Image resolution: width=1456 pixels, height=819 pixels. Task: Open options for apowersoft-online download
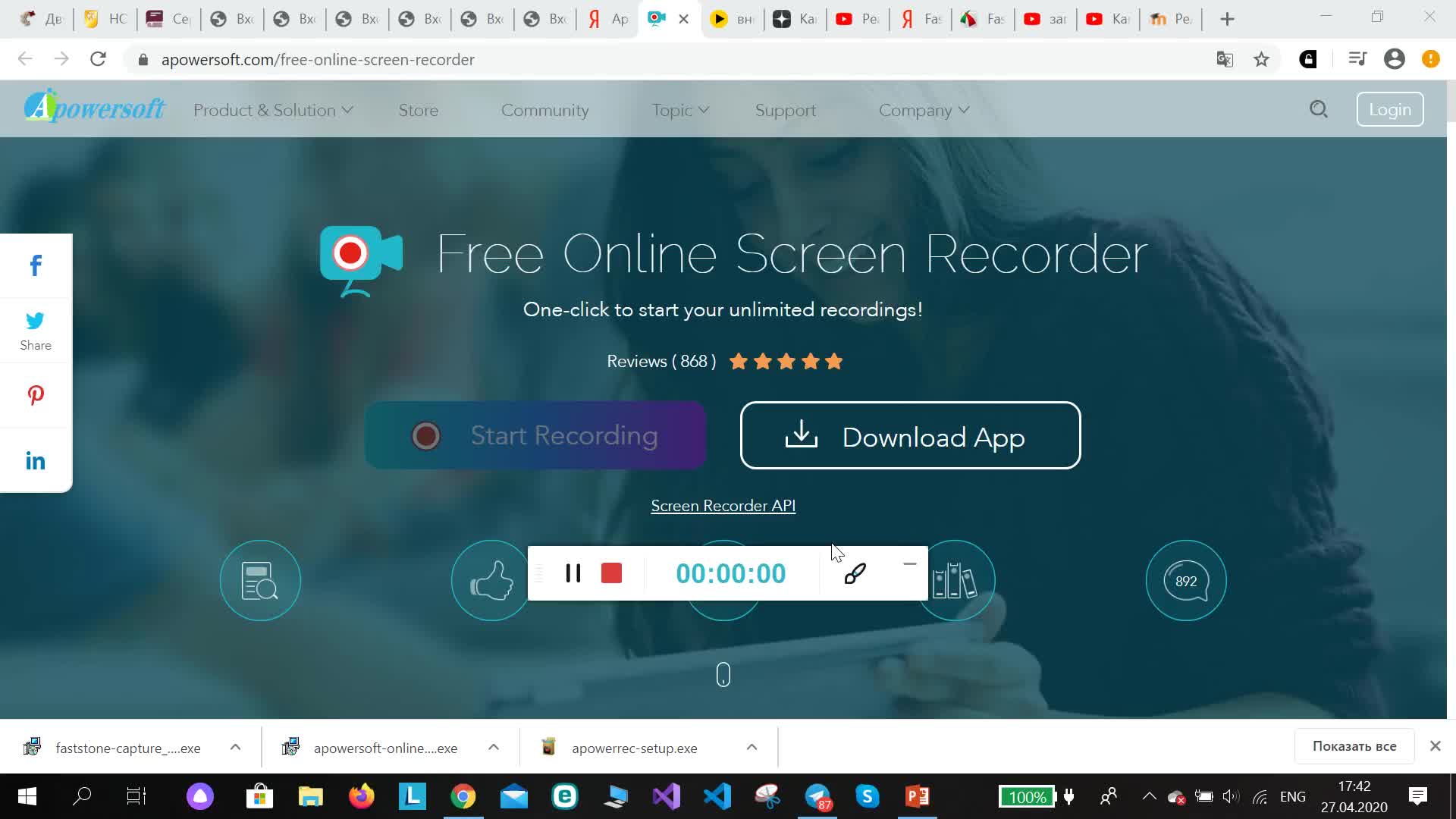pos(494,748)
